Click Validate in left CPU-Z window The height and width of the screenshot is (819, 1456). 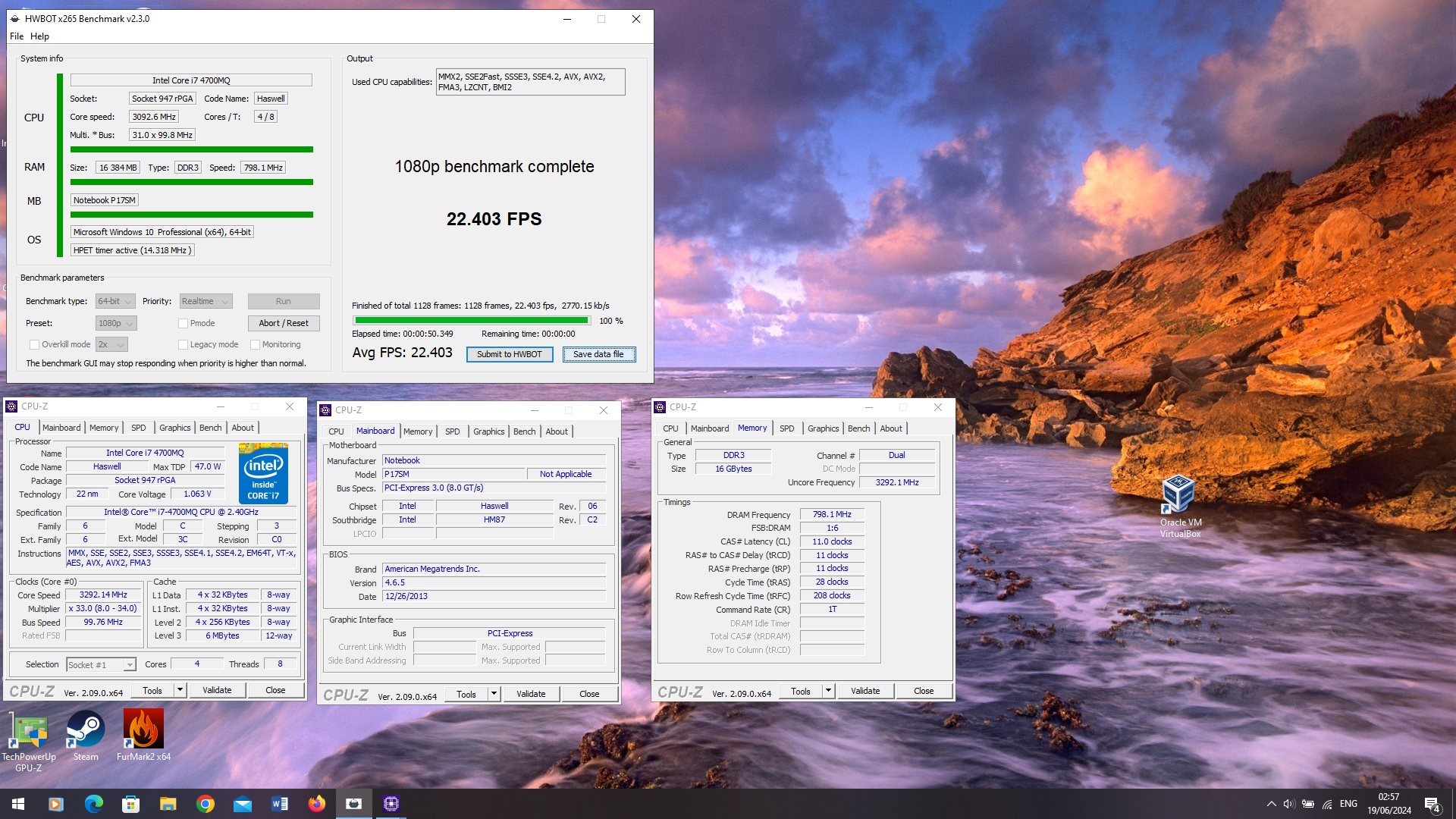pyautogui.click(x=217, y=690)
